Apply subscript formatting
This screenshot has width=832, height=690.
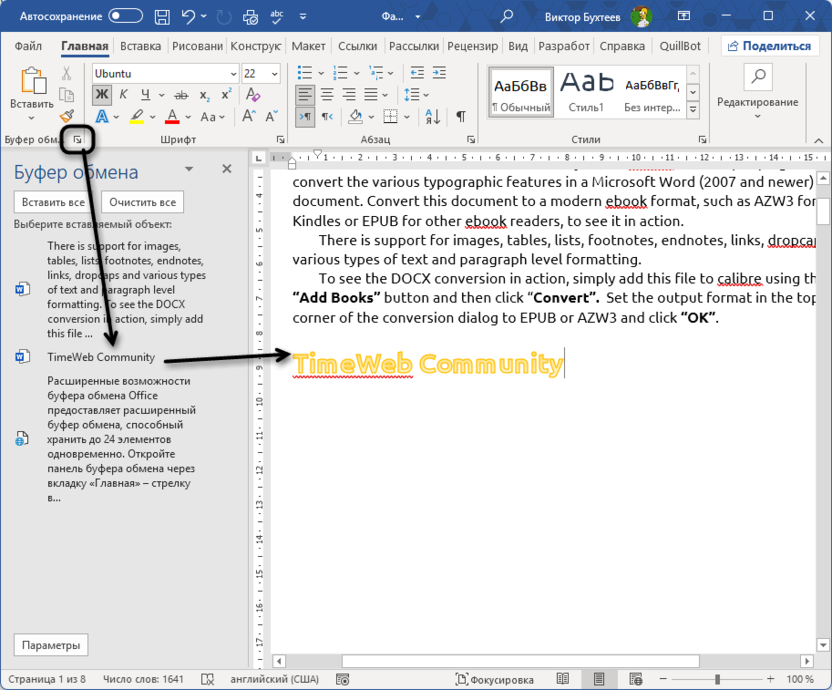click(204, 95)
